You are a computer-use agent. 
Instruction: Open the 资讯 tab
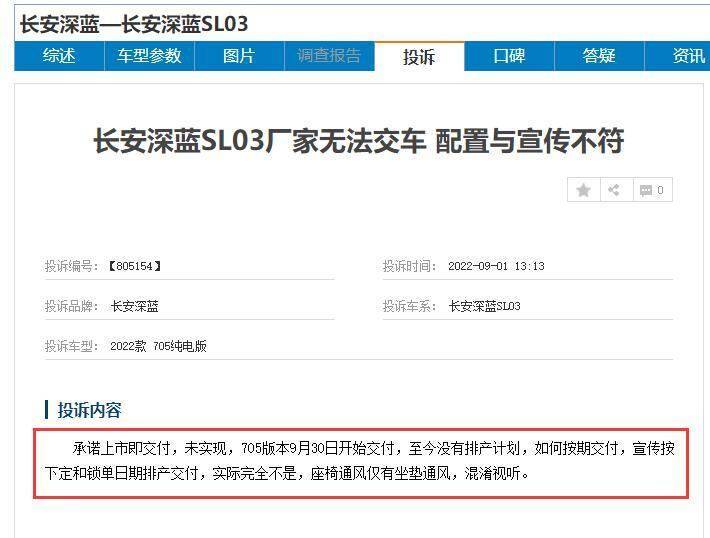click(688, 56)
